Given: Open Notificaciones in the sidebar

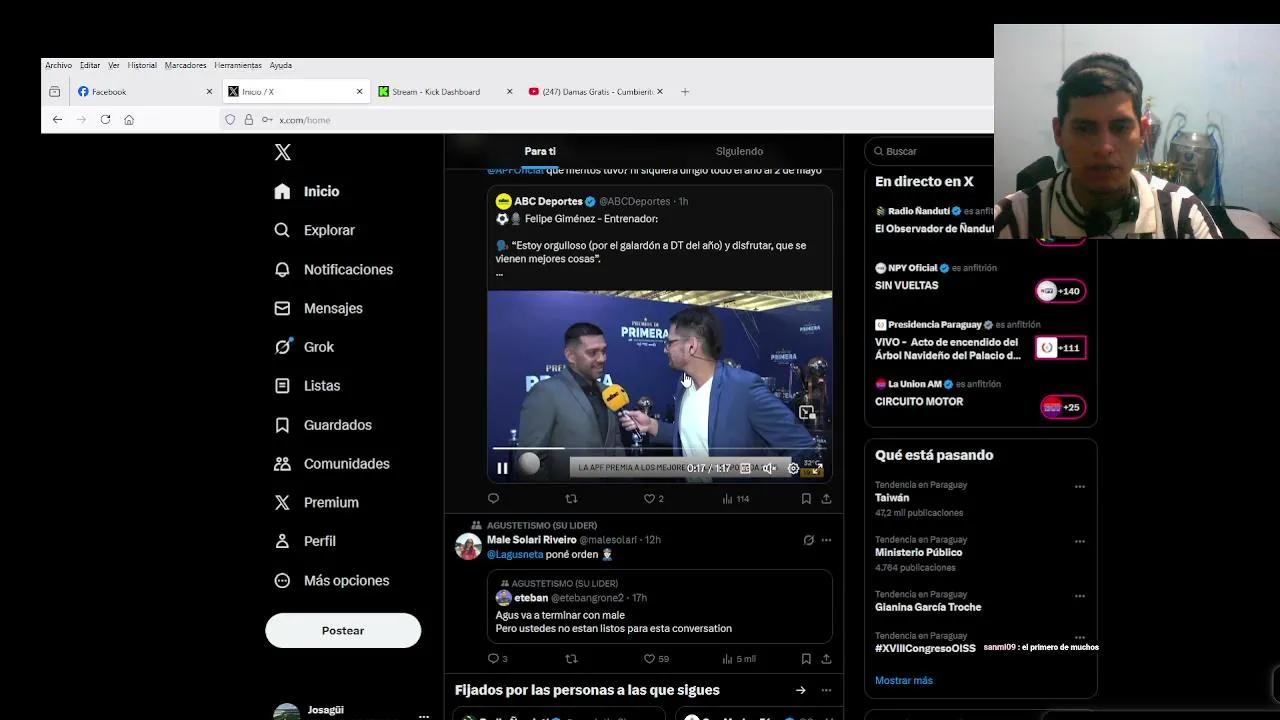Looking at the screenshot, I should (x=347, y=269).
